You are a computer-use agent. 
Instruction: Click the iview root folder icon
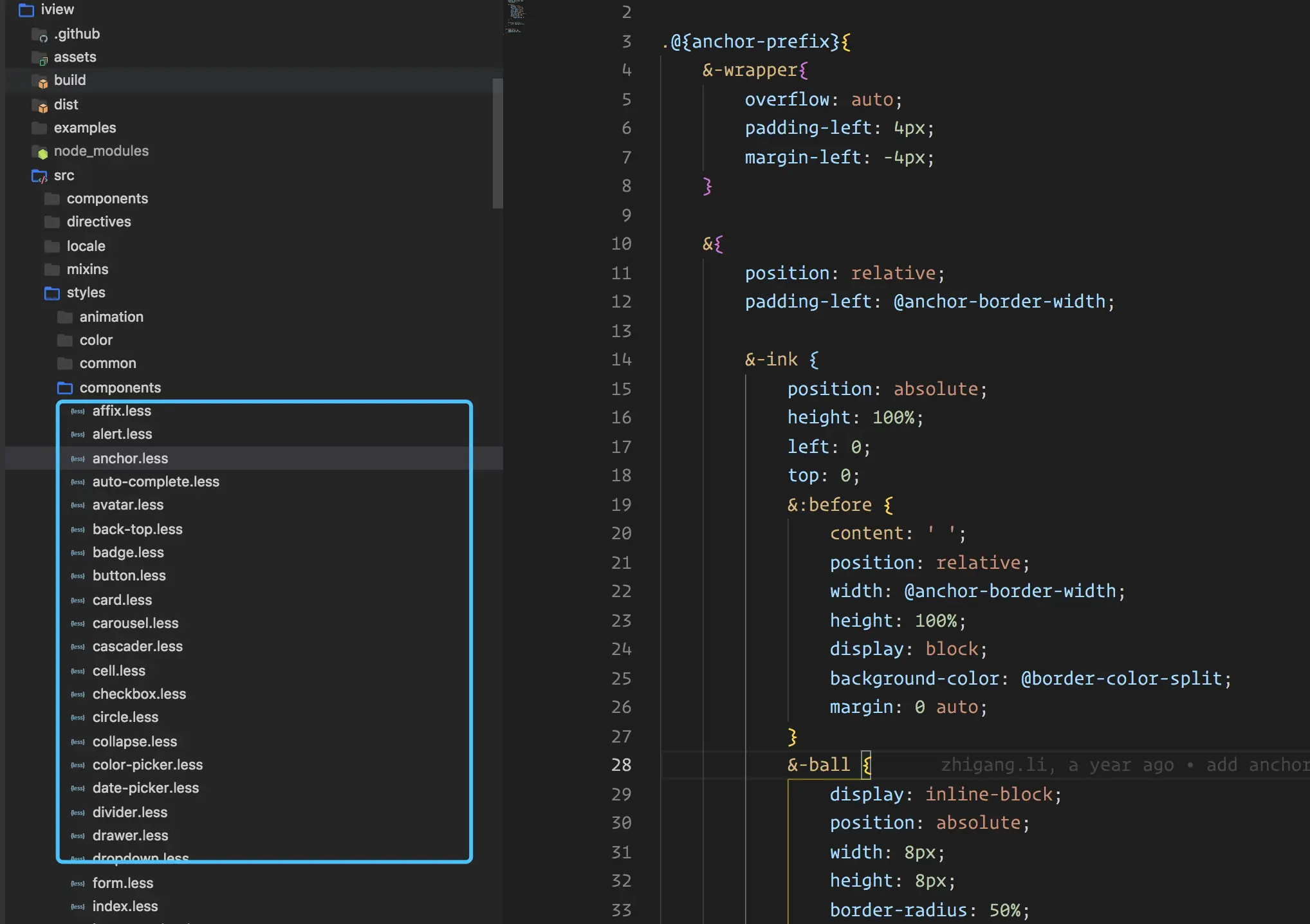26,10
